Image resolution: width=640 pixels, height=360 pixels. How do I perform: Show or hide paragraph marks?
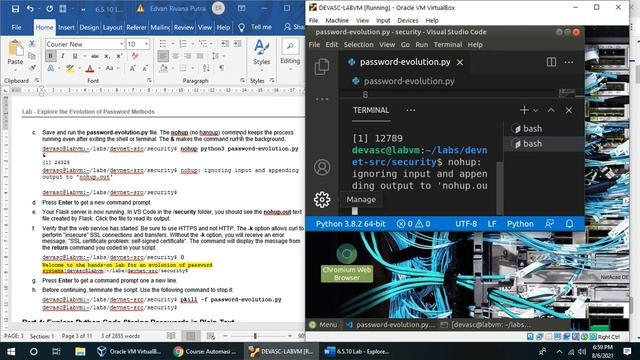click(x=222, y=69)
